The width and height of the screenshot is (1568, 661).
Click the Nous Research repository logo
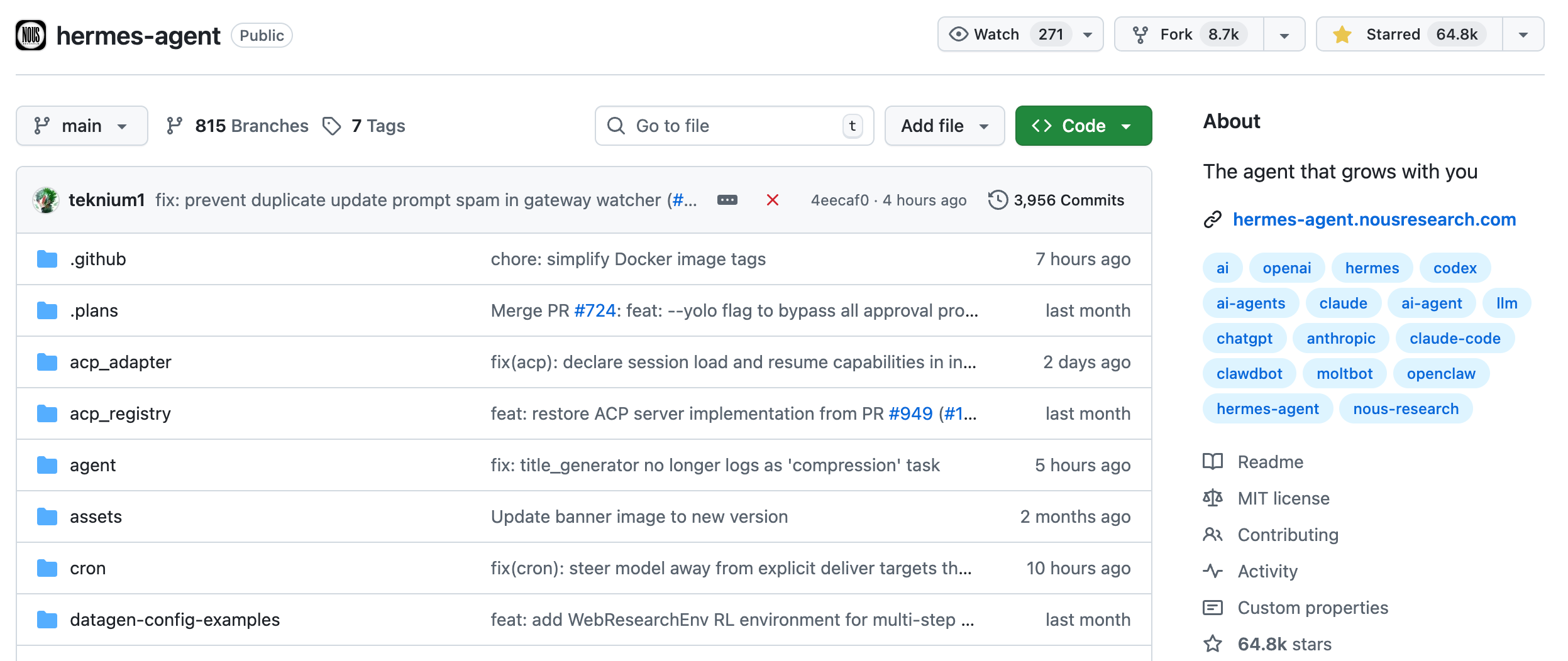coord(31,35)
